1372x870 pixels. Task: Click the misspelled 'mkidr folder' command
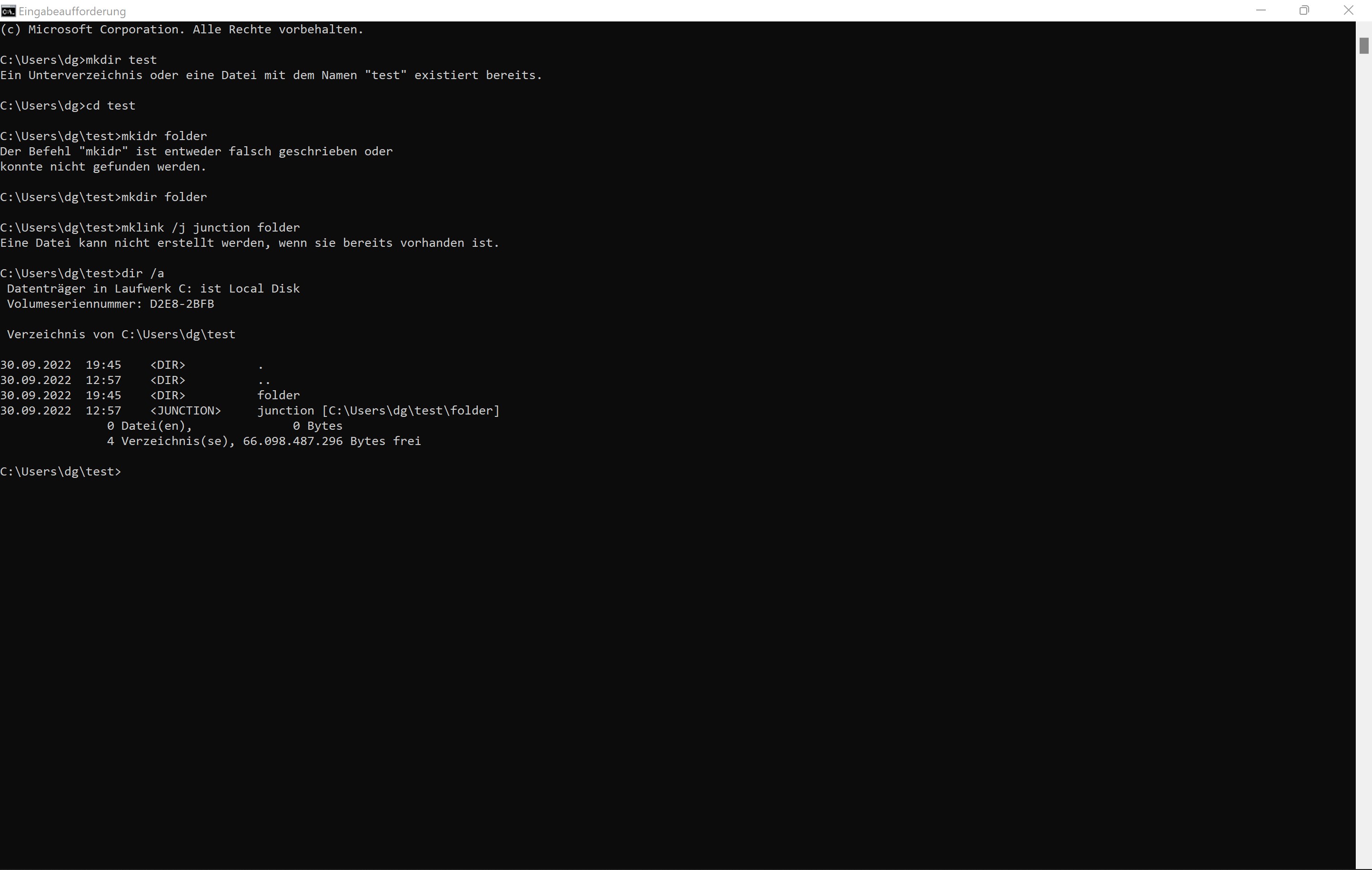[x=163, y=136]
